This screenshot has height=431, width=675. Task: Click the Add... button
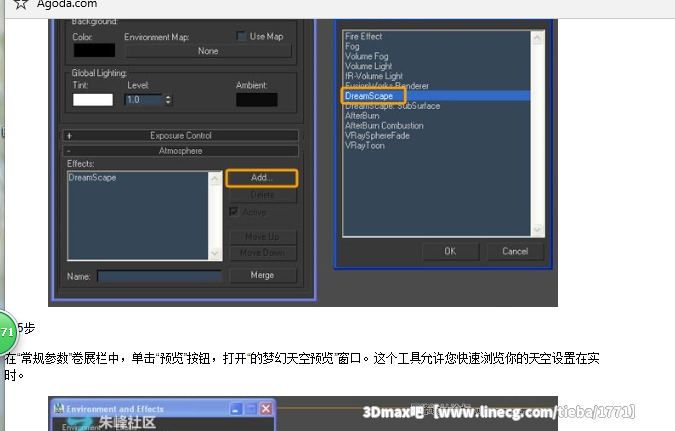(262, 178)
